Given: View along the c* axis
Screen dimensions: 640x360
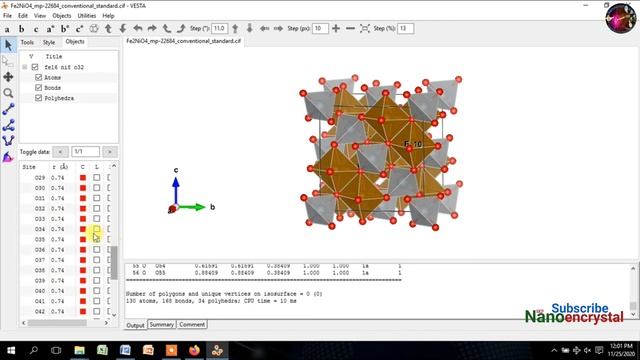Looking at the screenshot, I should pos(79,29).
